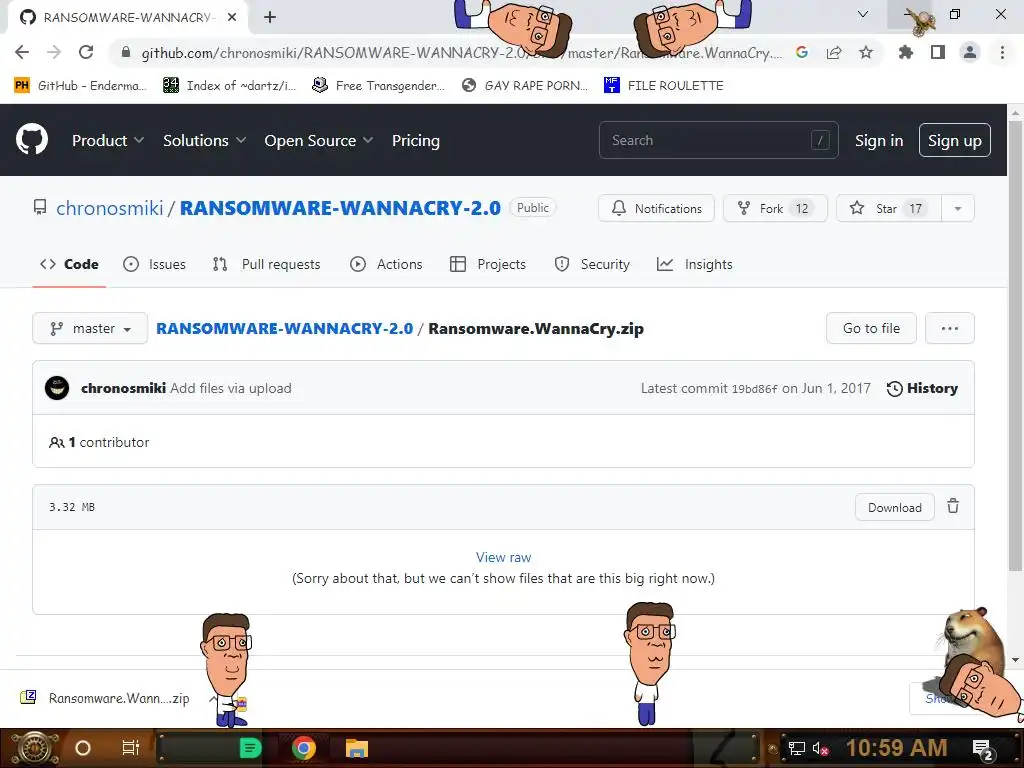The height and width of the screenshot is (768, 1024).
Task: Click the lock site info icon
Action: coord(126,52)
